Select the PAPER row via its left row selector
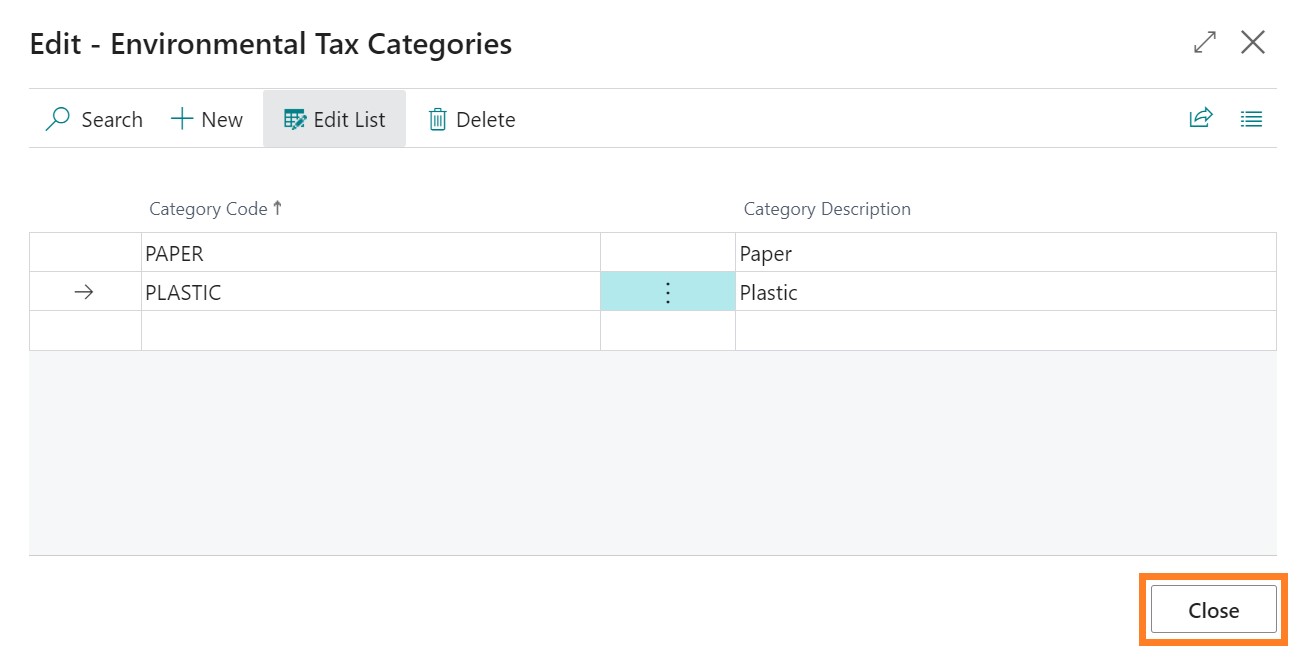 point(84,253)
